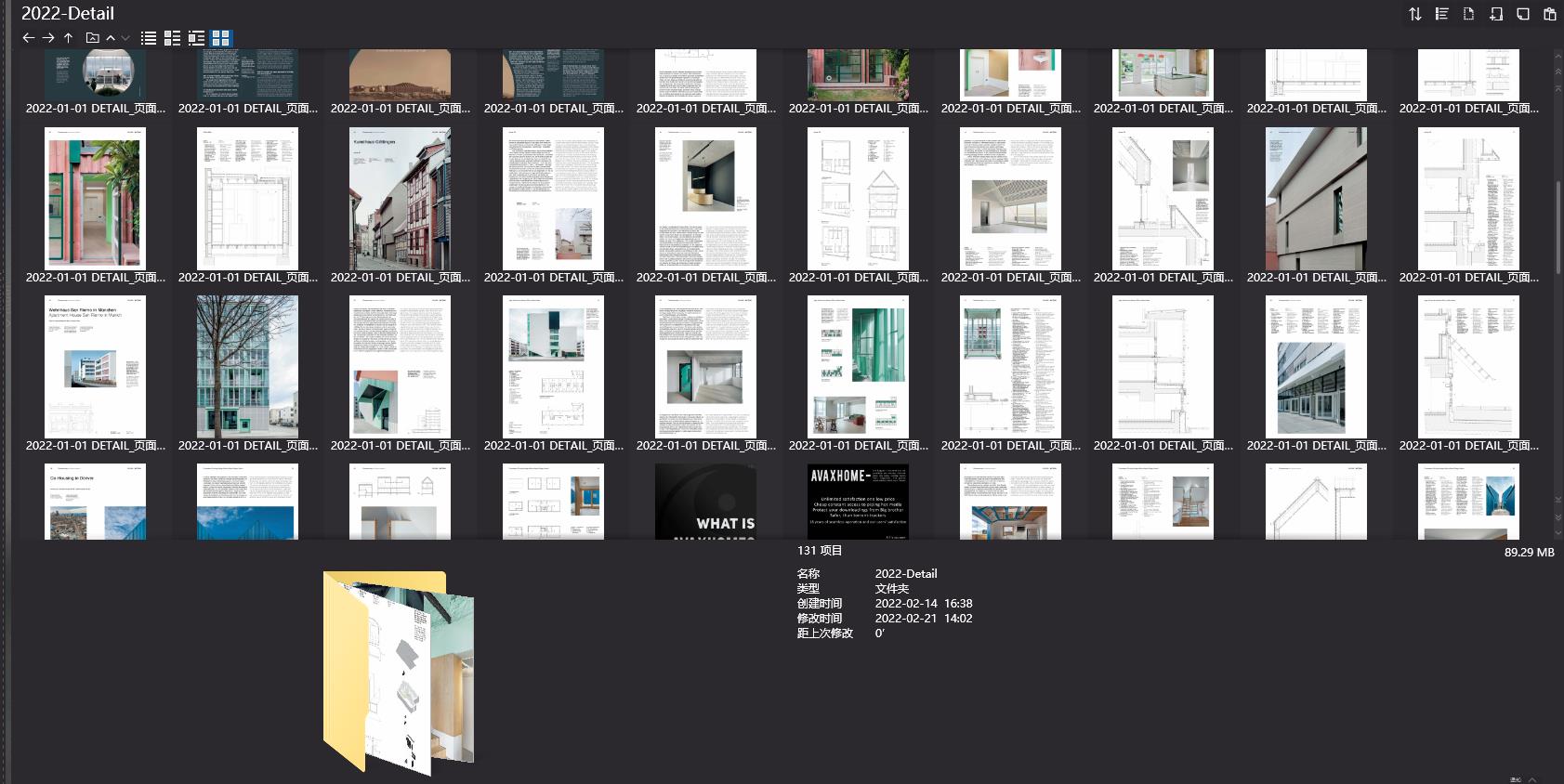Select the dark interior reception desk page
1564x784 pixels.
(x=705, y=199)
